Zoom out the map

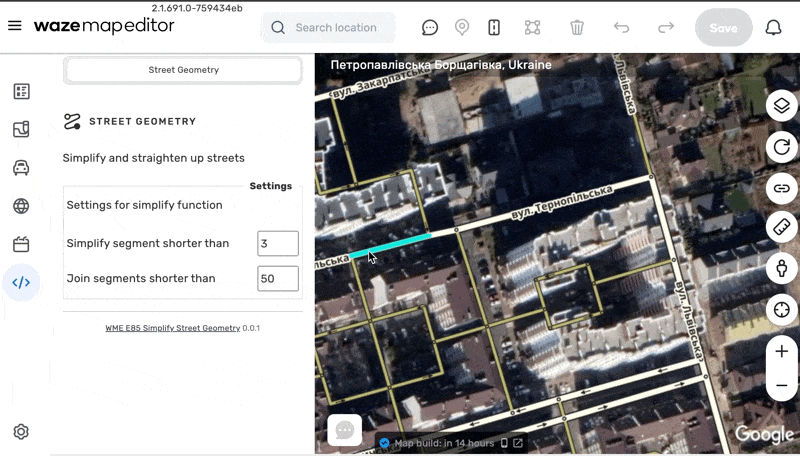[781, 385]
